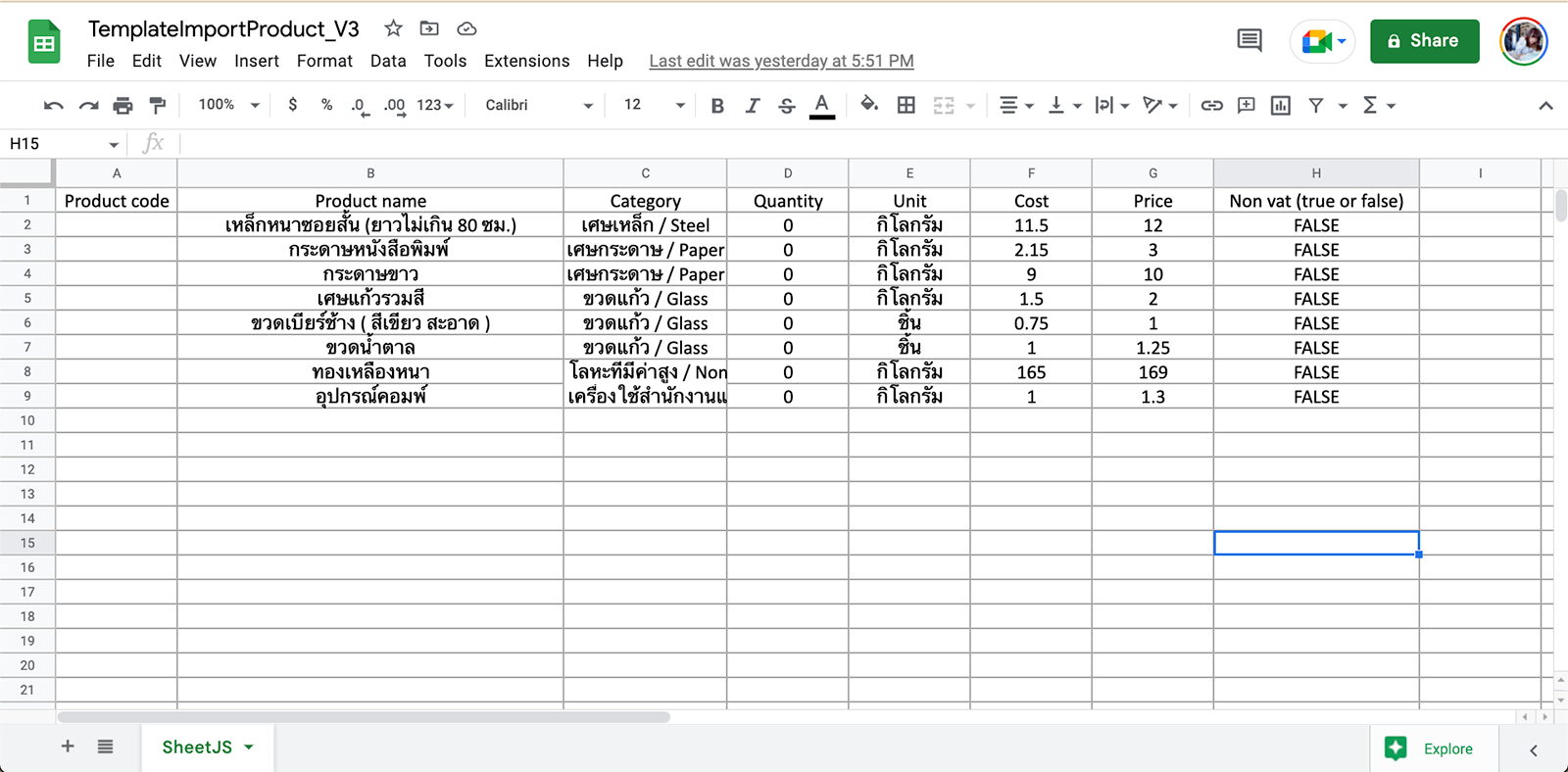Open the Extensions menu
Image resolution: width=1568 pixels, height=772 pixels.
[x=526, y=61]
